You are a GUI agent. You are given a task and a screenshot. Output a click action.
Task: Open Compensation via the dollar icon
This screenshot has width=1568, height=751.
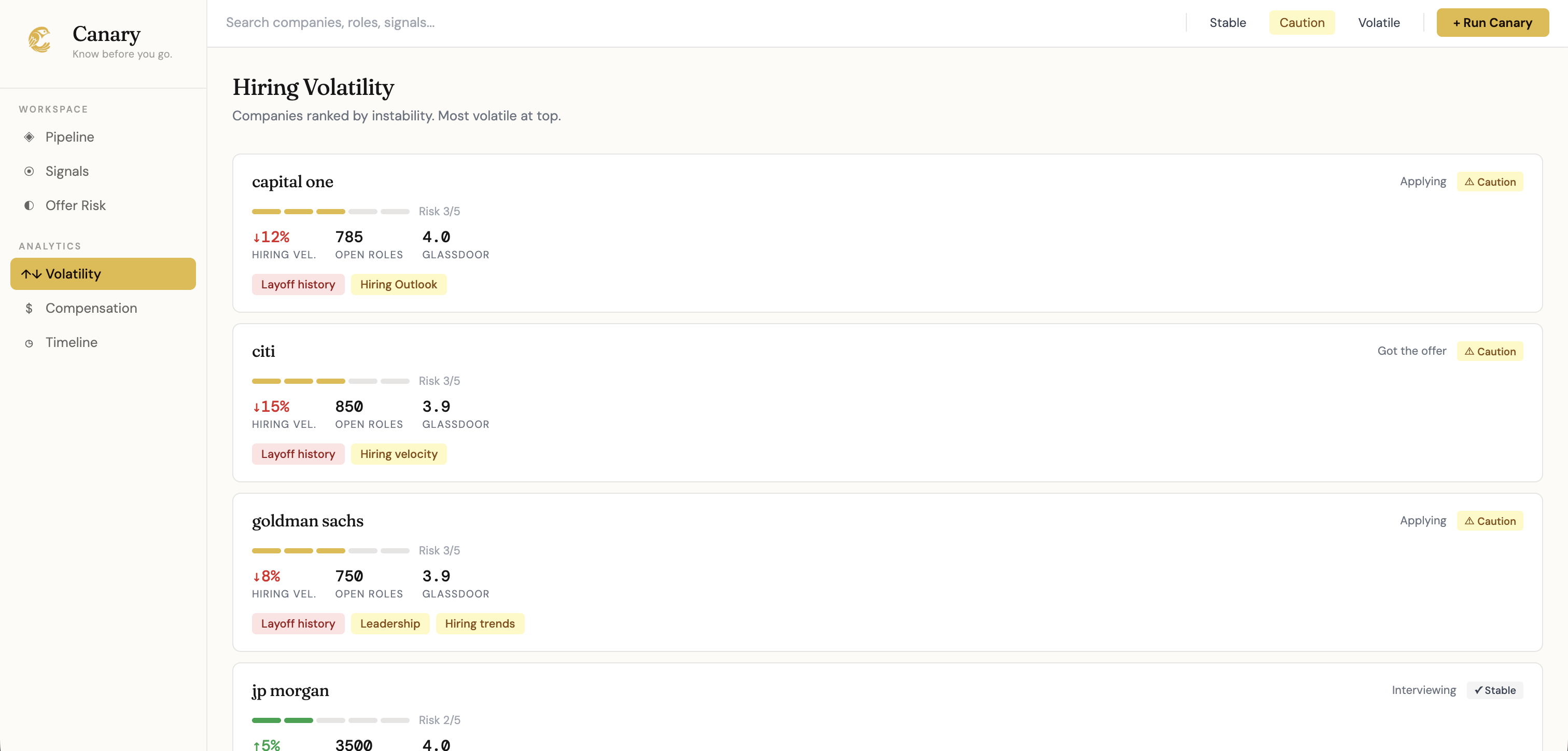click(x=29, y=308)
